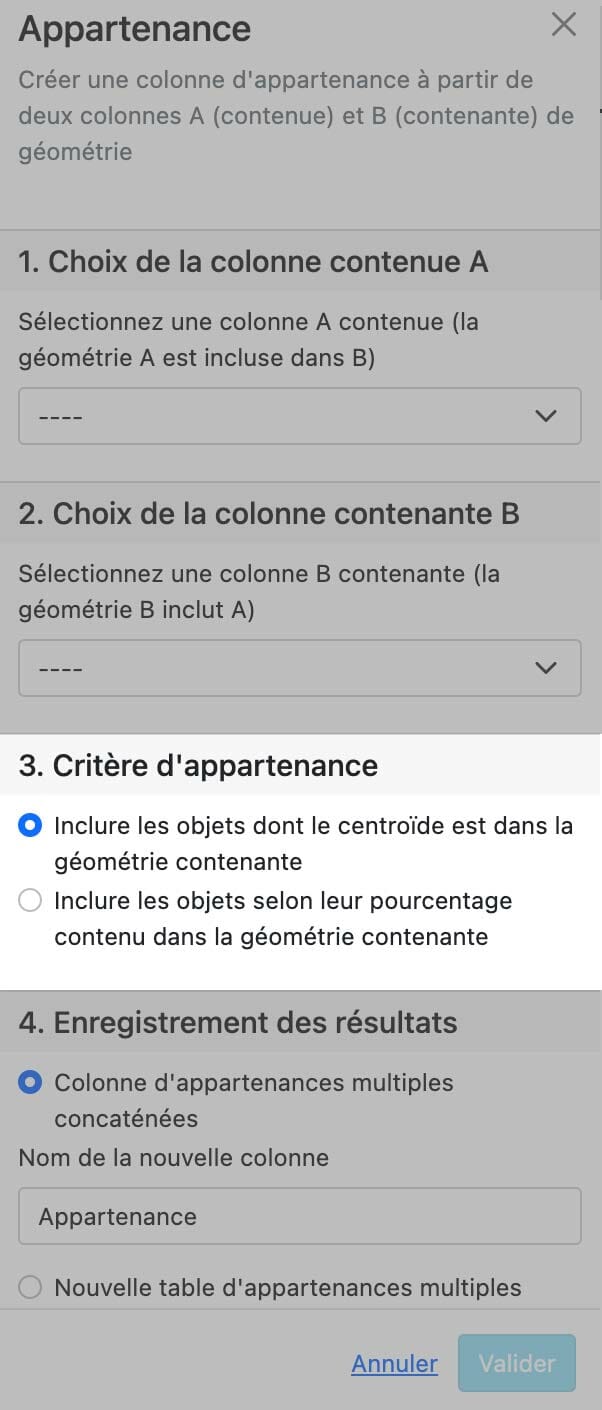Click the '3. Critère d'appartenance' section header

[x=198, y=766]
